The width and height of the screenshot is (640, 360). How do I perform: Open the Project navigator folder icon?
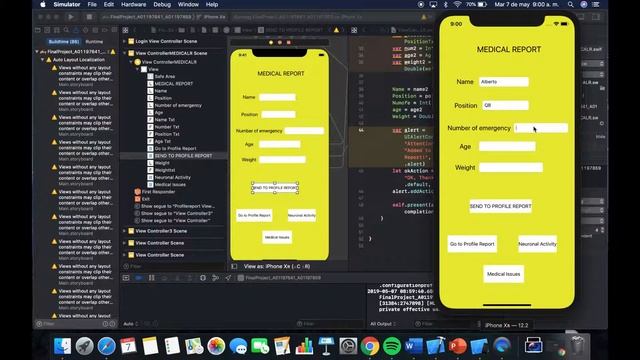(x=38, y=30)
